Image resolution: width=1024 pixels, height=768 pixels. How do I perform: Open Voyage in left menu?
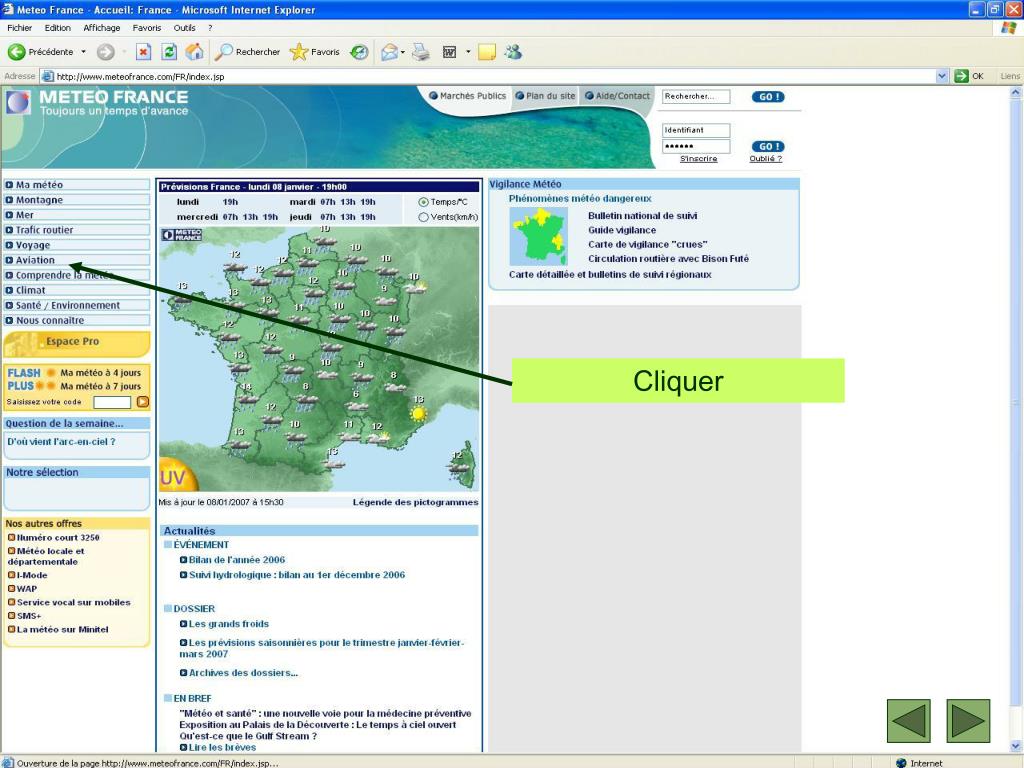tap(77, 245)
